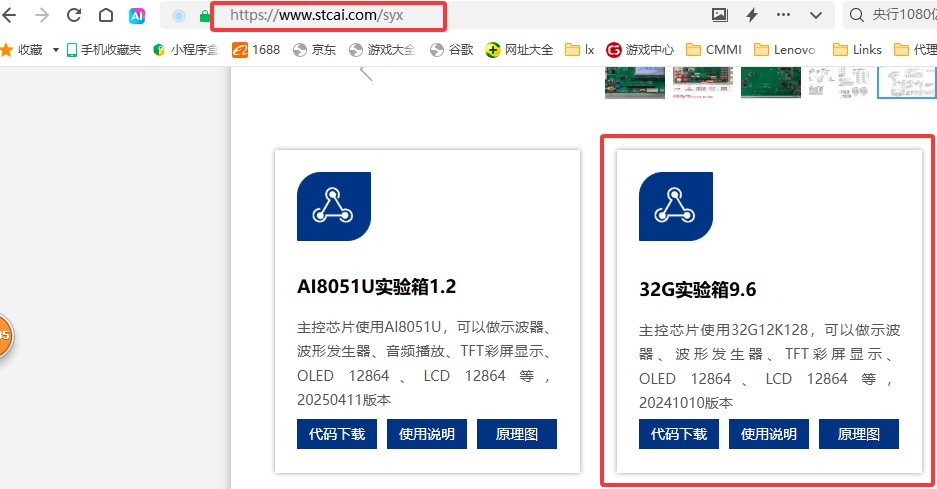Open the AI assistant icon in toolbar
Viewport: 937px width, 489px height.
coord(137,16)
